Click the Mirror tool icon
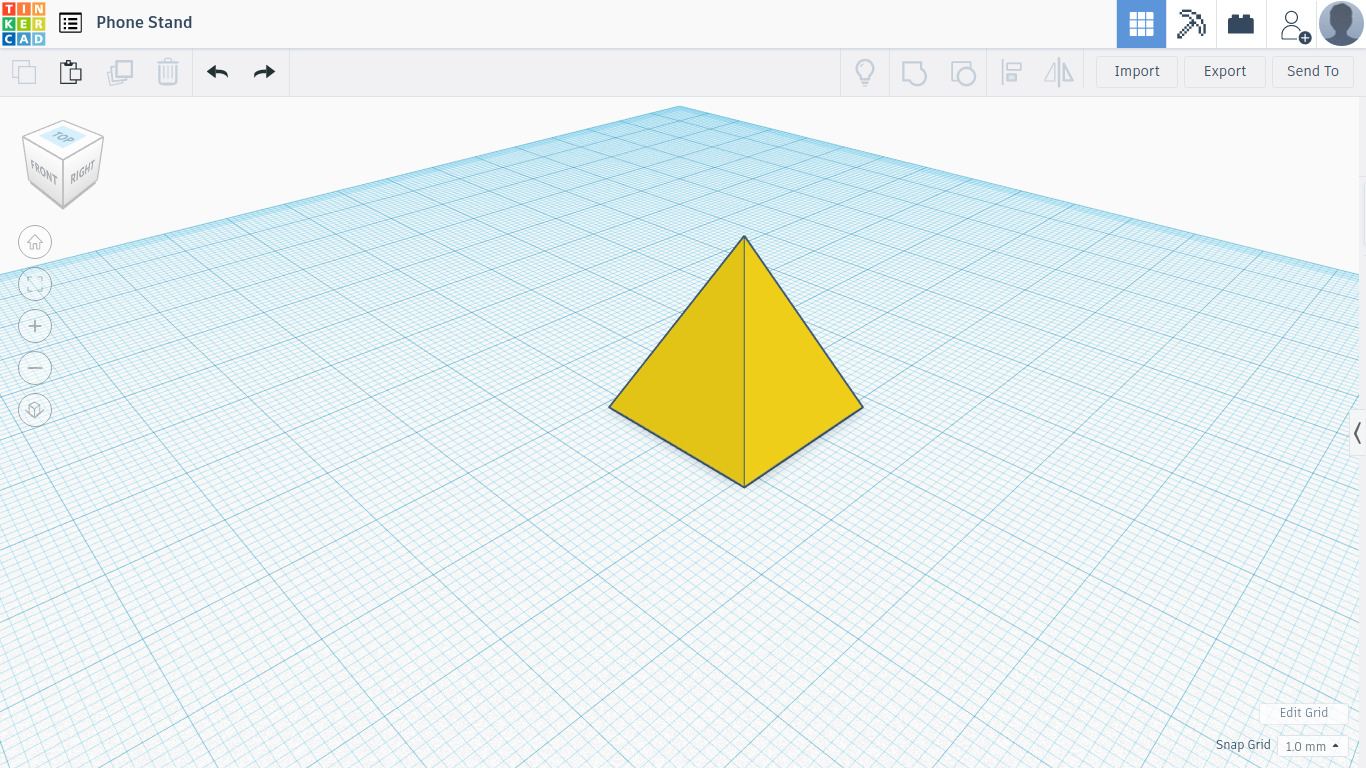Image resolution: width=1366 pixels, height=768 pixels. pyautogui.click(x=1058, y=72)
